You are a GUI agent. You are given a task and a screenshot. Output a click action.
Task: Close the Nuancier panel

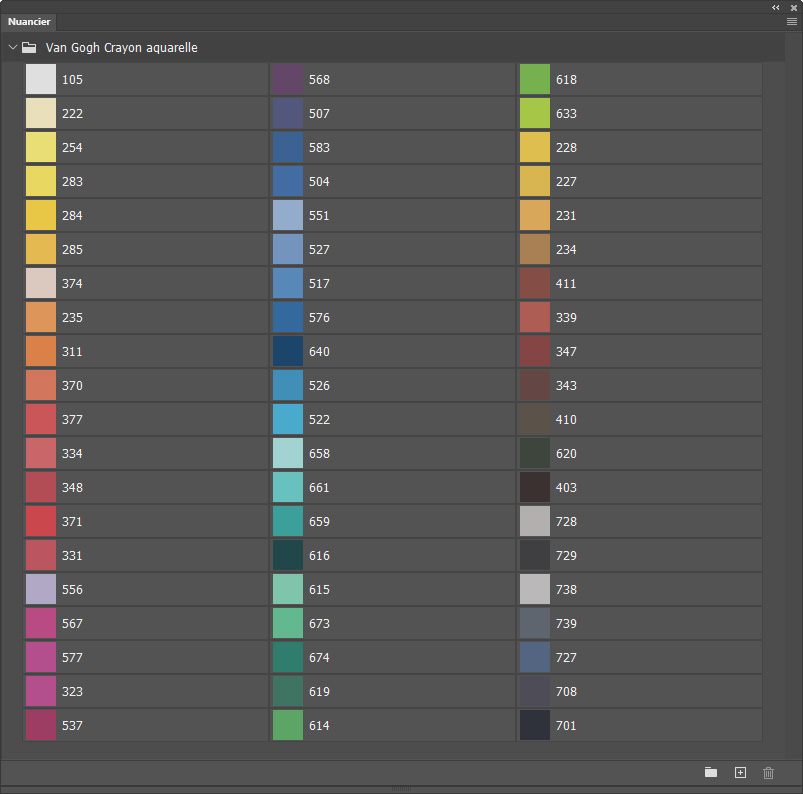794,8
